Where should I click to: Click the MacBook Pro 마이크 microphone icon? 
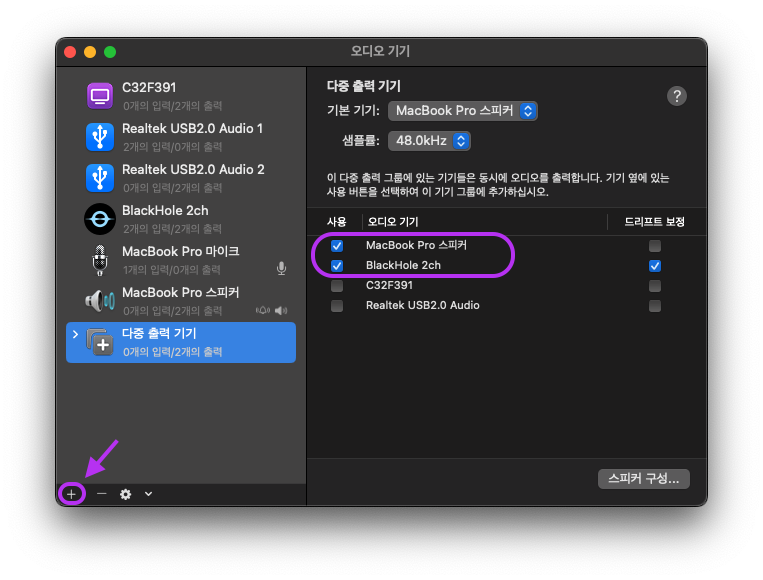[x=100, y=260]
